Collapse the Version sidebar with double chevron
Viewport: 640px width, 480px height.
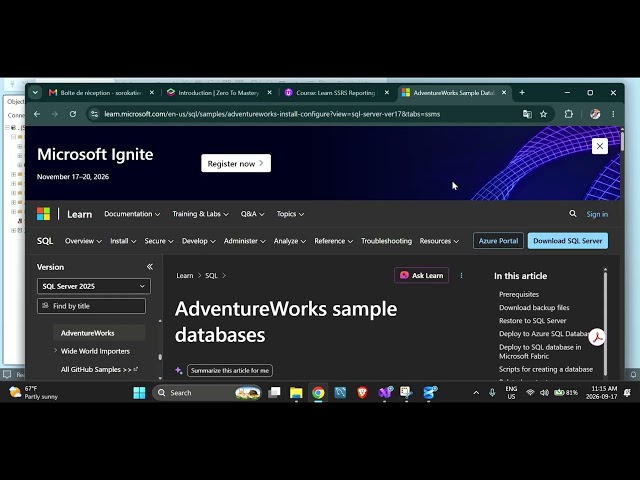click(150, 267)
